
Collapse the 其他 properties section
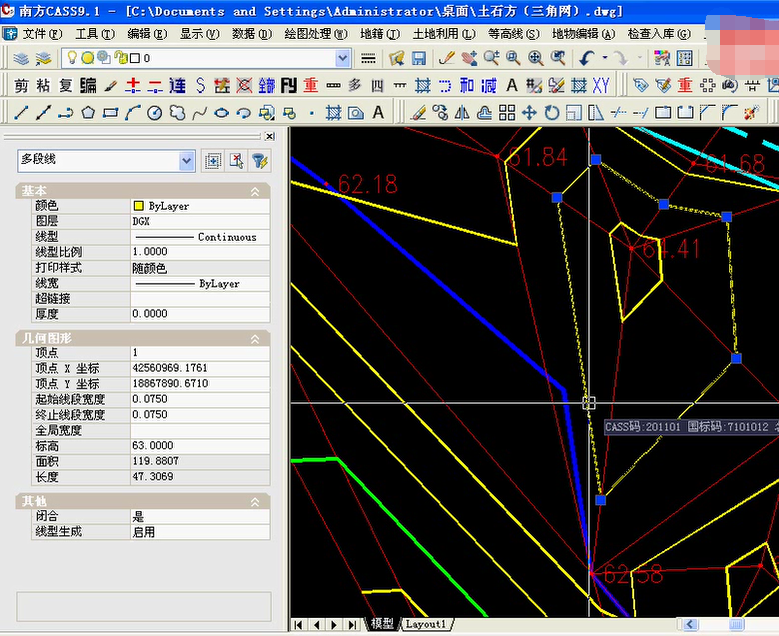(x=255, y=502)
